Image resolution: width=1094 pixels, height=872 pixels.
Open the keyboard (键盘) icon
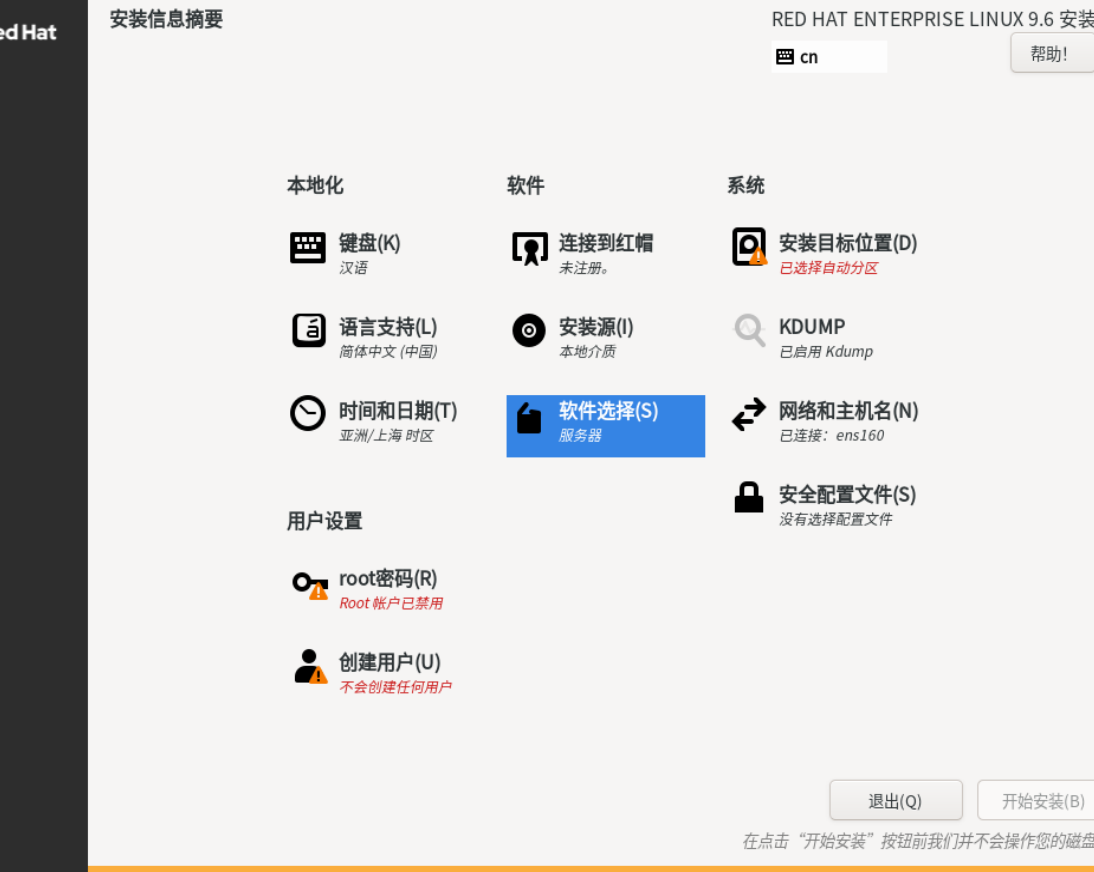308,248
